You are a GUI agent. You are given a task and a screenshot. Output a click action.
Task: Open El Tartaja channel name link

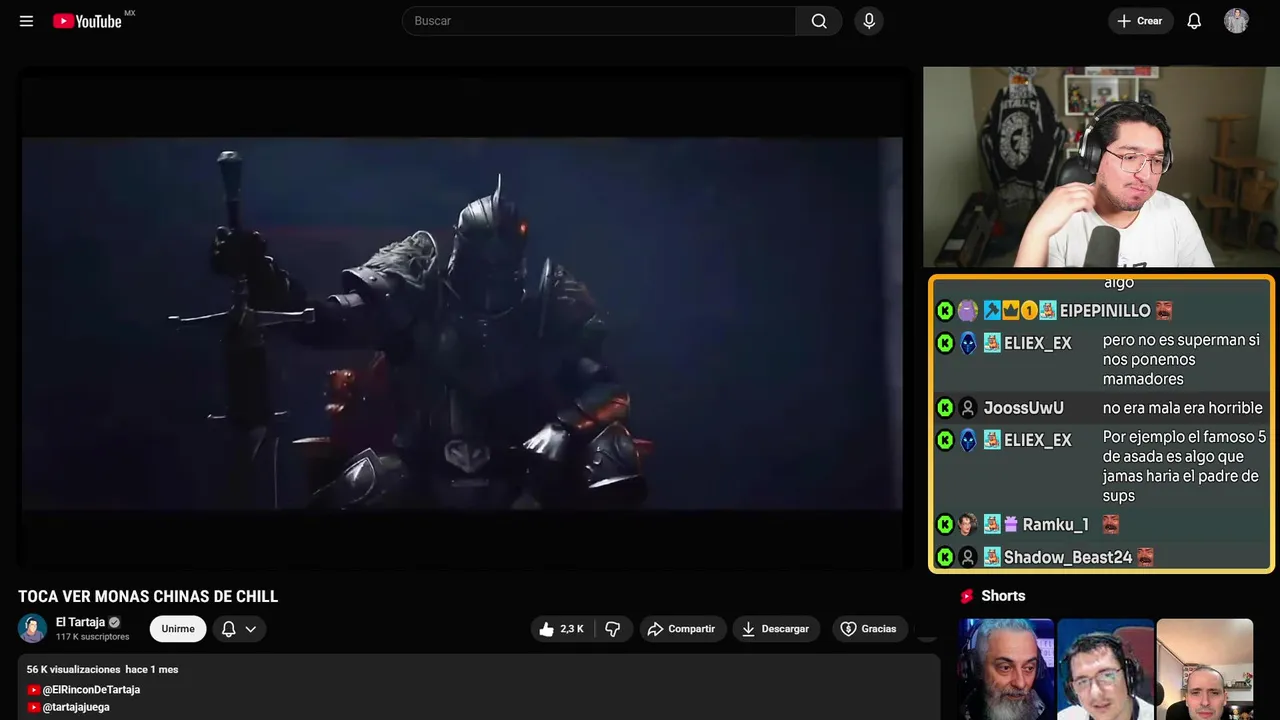tap(80, 622)
